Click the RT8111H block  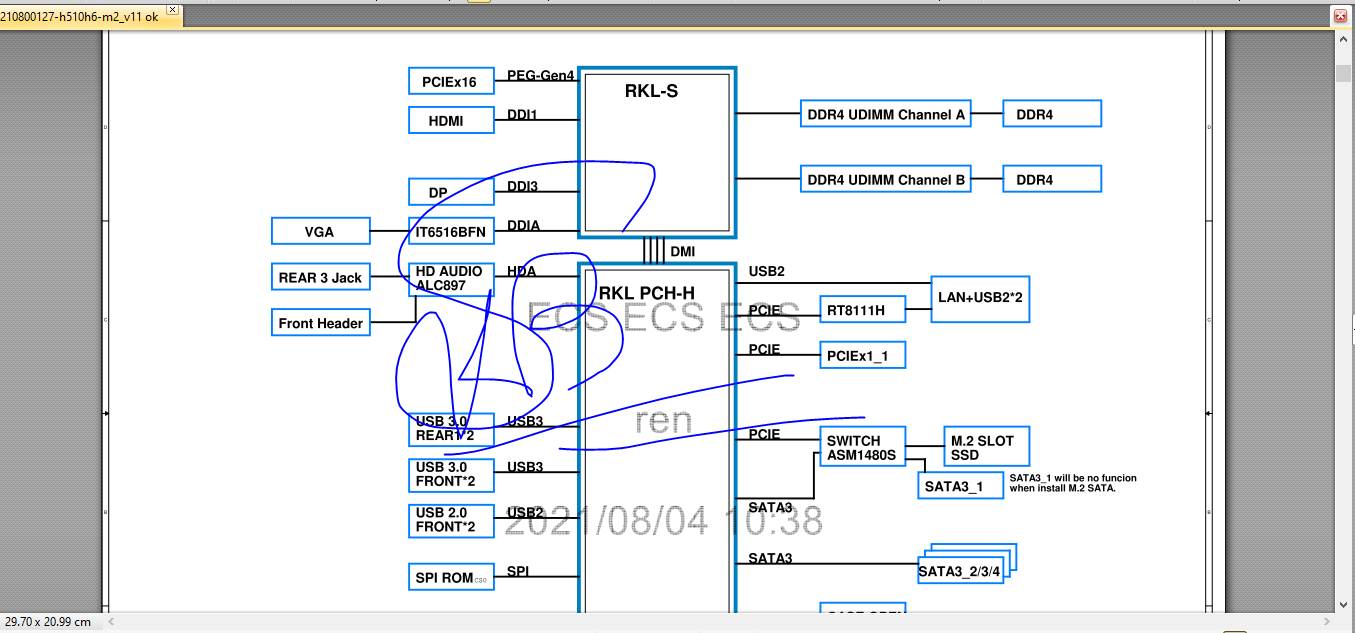point(862,310)
